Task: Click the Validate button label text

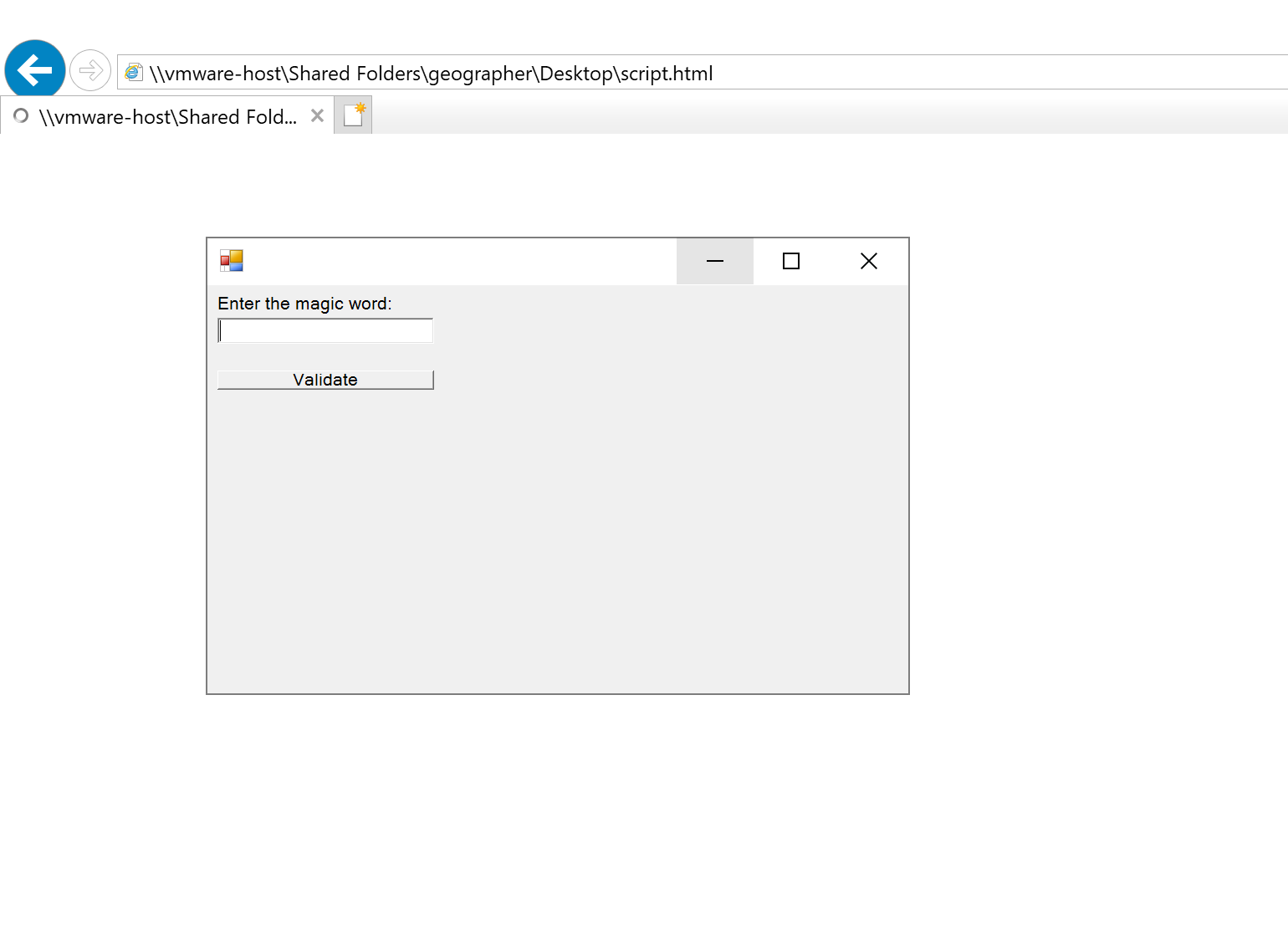Action: point(325,379)
